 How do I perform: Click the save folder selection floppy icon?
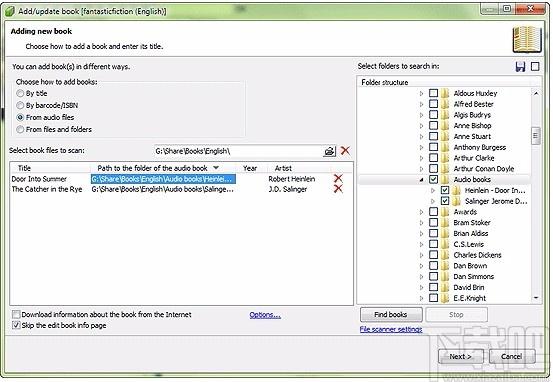click(x=520, y=66)
